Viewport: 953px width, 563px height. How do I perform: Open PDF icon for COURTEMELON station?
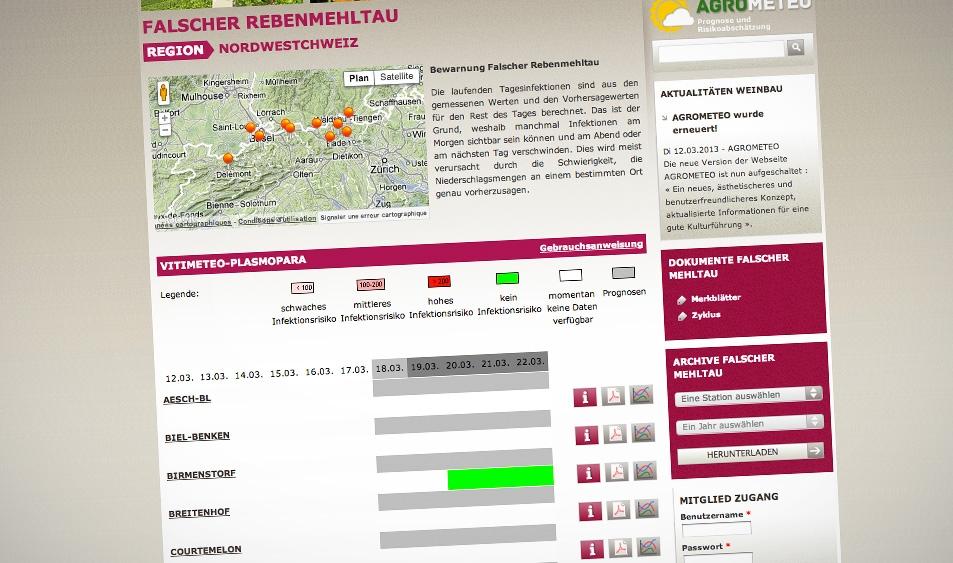click(621, 548)
